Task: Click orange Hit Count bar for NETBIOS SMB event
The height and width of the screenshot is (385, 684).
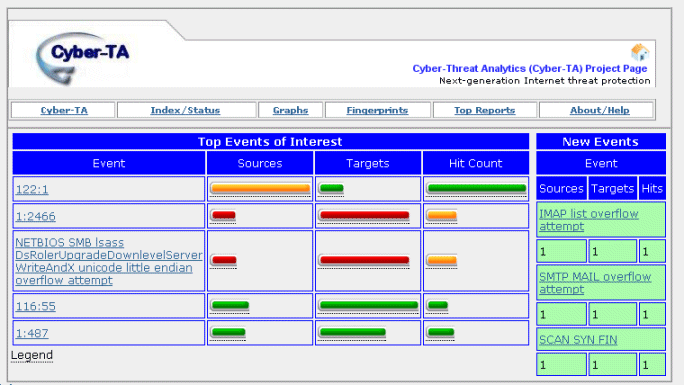Action: [442, 261]
